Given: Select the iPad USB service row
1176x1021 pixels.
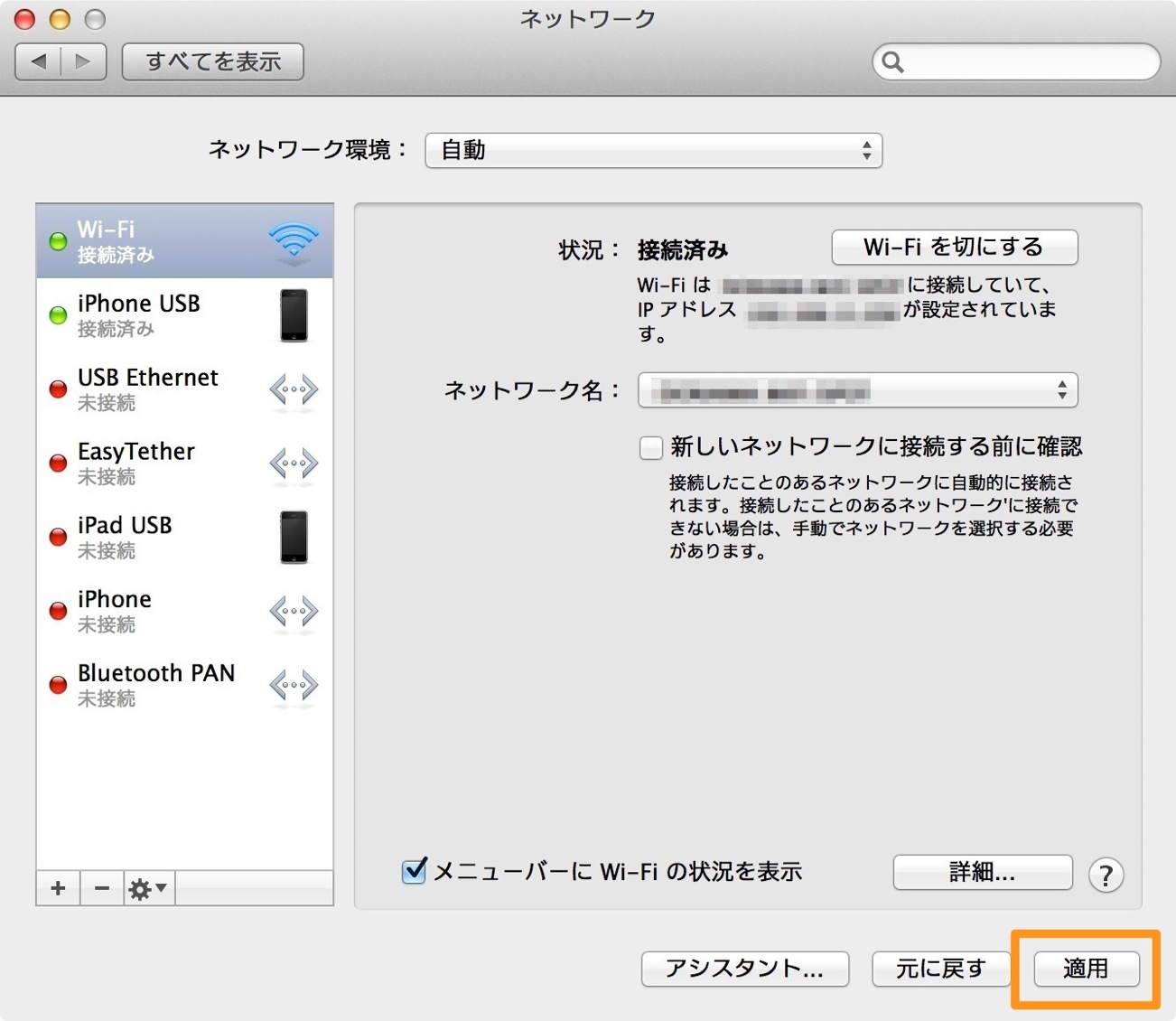Looking at the screenshot, I should pyautogui.click(x=185, y=538).
